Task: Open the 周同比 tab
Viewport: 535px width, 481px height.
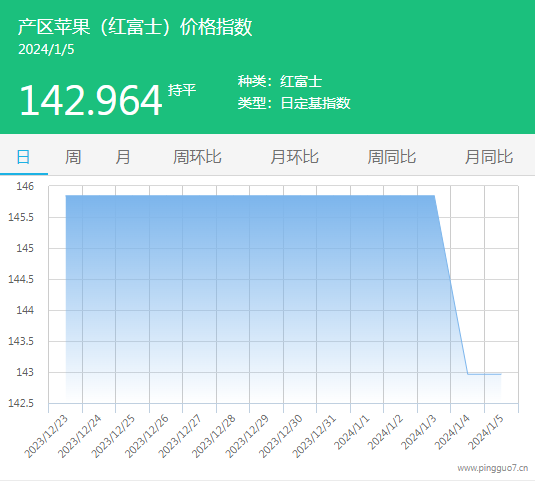Action: pyautogui.click(x=392, y=157)
